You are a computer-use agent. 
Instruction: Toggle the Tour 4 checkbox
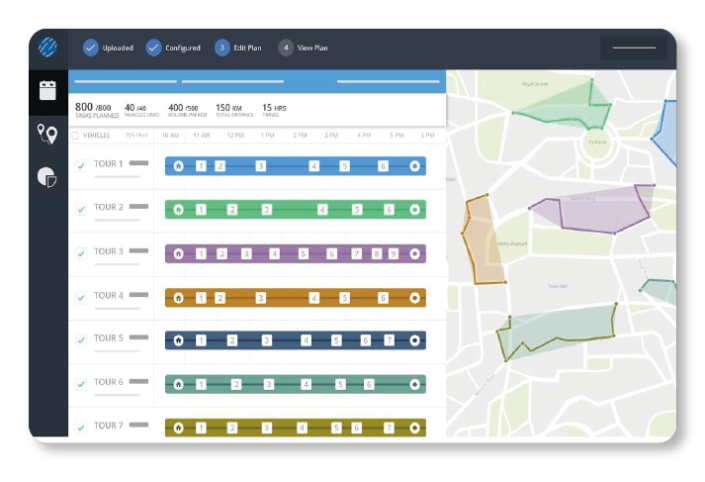click(x=81, y=297)
